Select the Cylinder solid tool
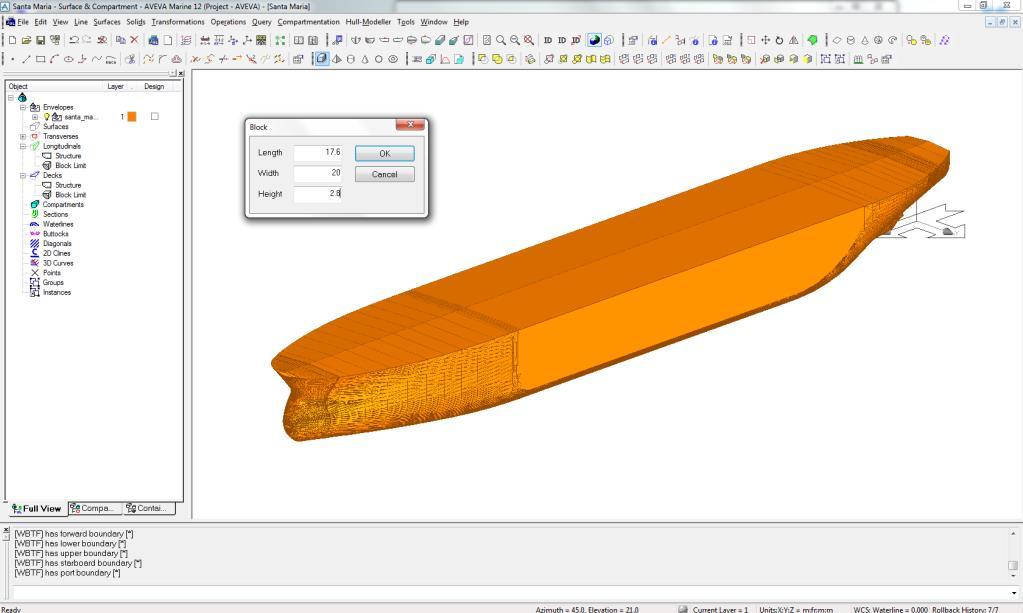1023x613 pixels. [350, 59]
